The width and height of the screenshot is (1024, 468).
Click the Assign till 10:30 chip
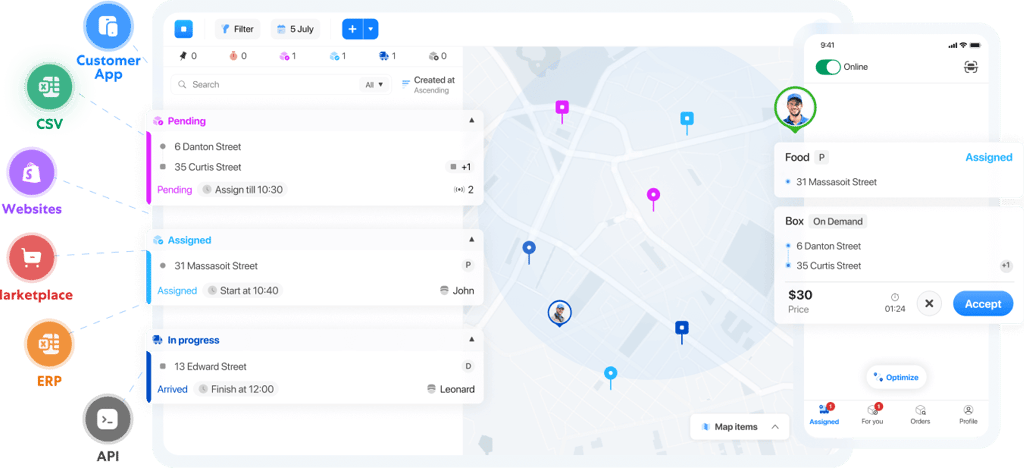coord(242,189)
